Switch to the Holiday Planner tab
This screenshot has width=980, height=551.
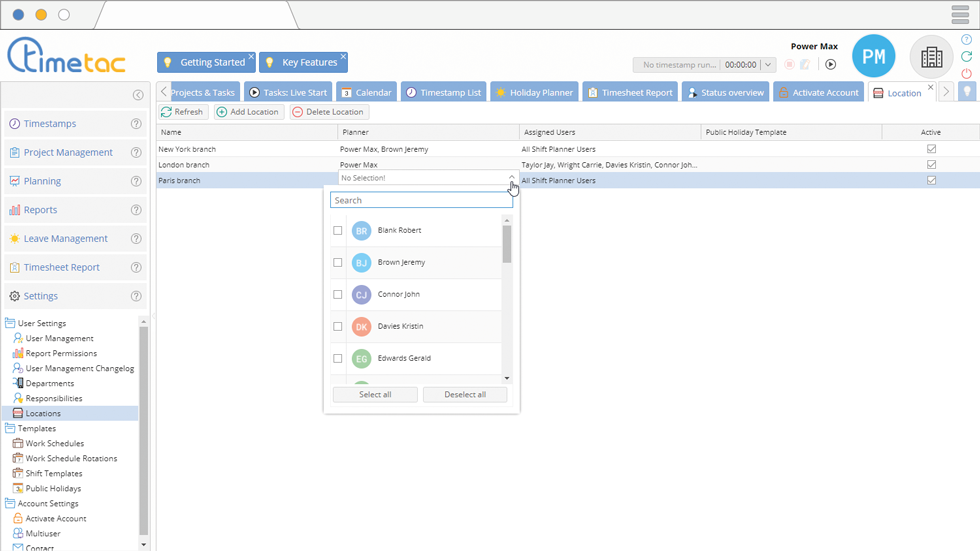(533, 92)
